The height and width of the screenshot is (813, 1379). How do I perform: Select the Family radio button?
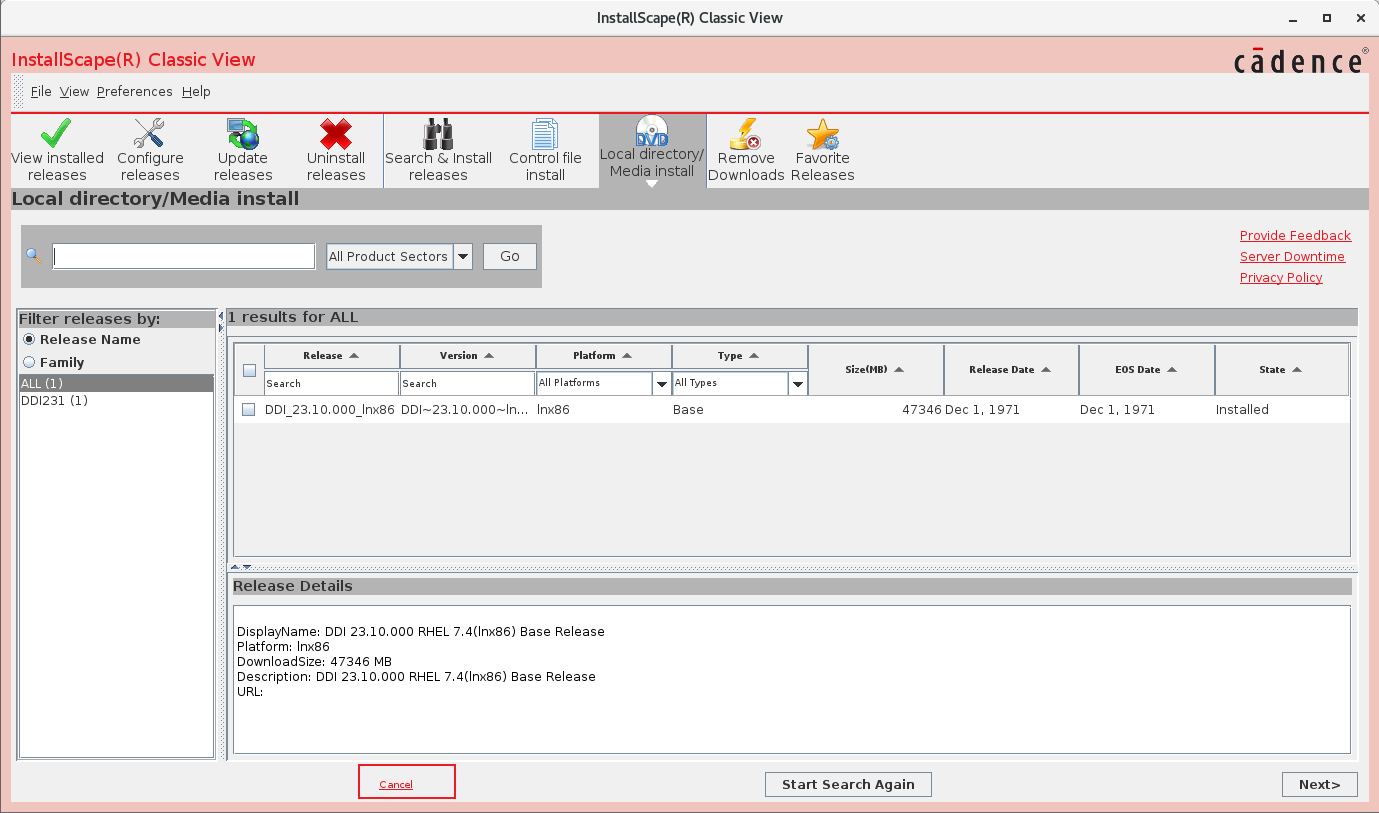[29, 363]
